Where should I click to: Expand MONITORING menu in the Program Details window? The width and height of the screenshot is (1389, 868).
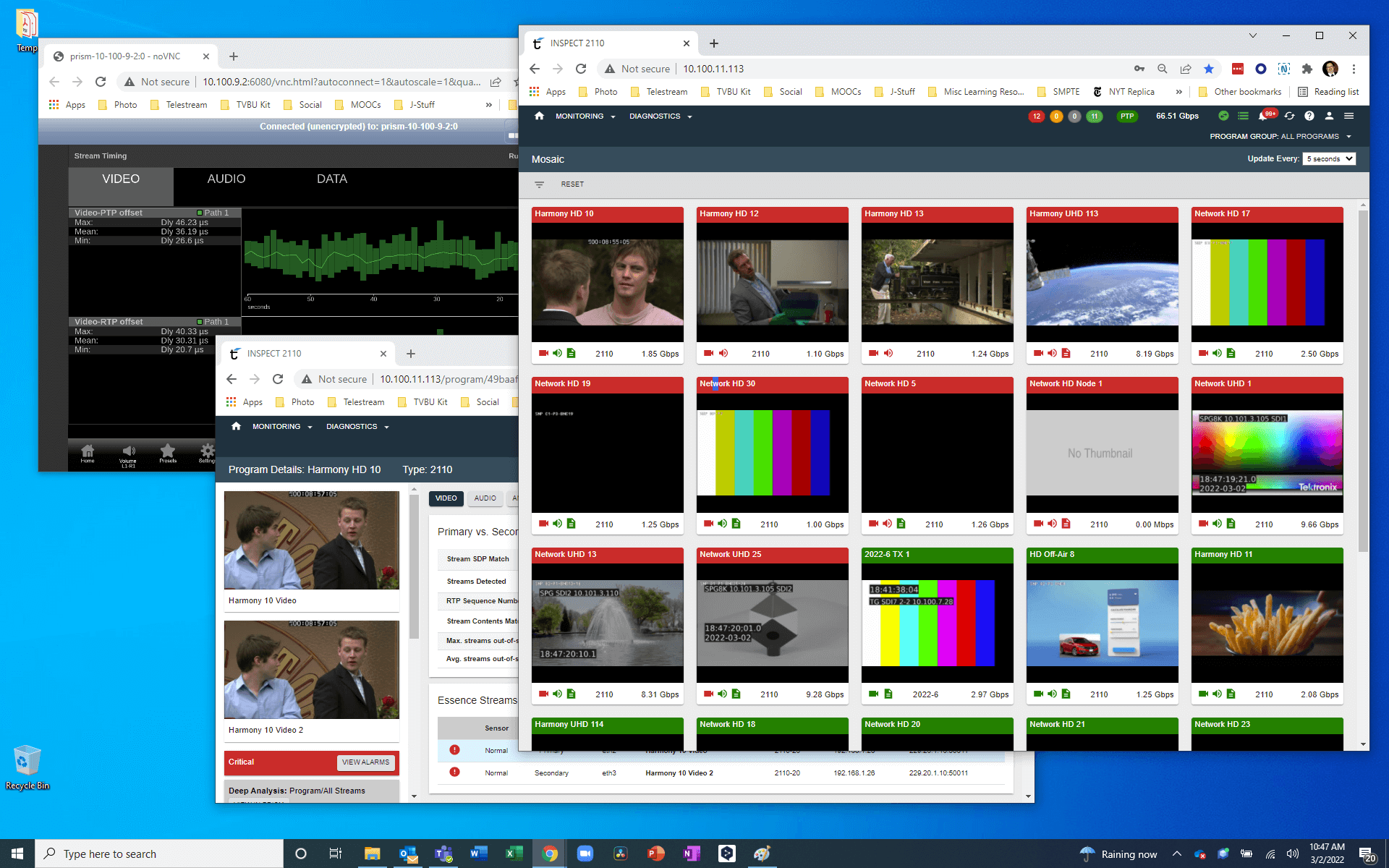[282, 427]
